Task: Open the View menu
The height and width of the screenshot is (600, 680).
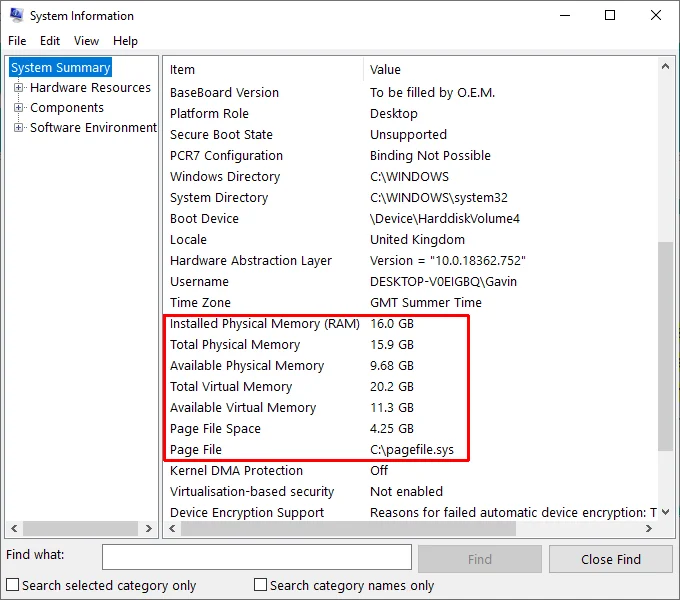Action: coord(86,41)
